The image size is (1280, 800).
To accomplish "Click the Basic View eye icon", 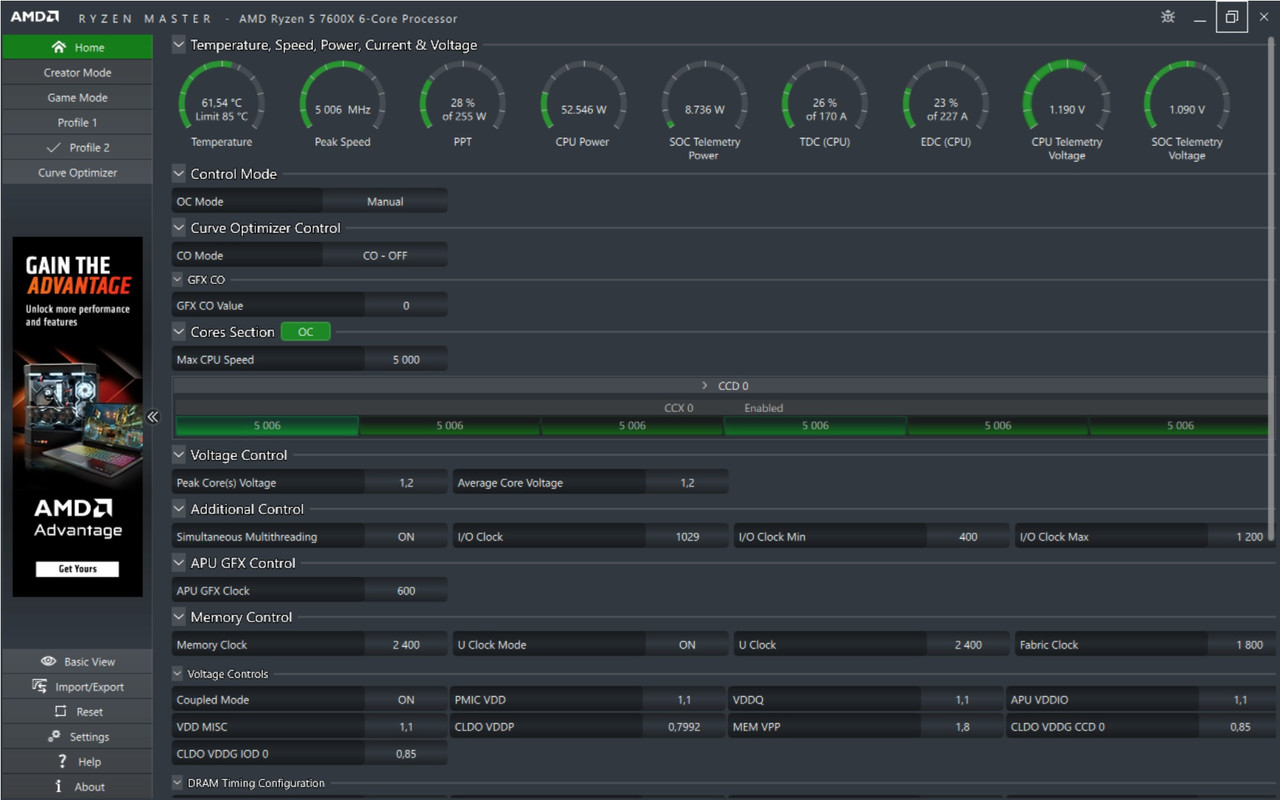I will [x=48, y=661].
